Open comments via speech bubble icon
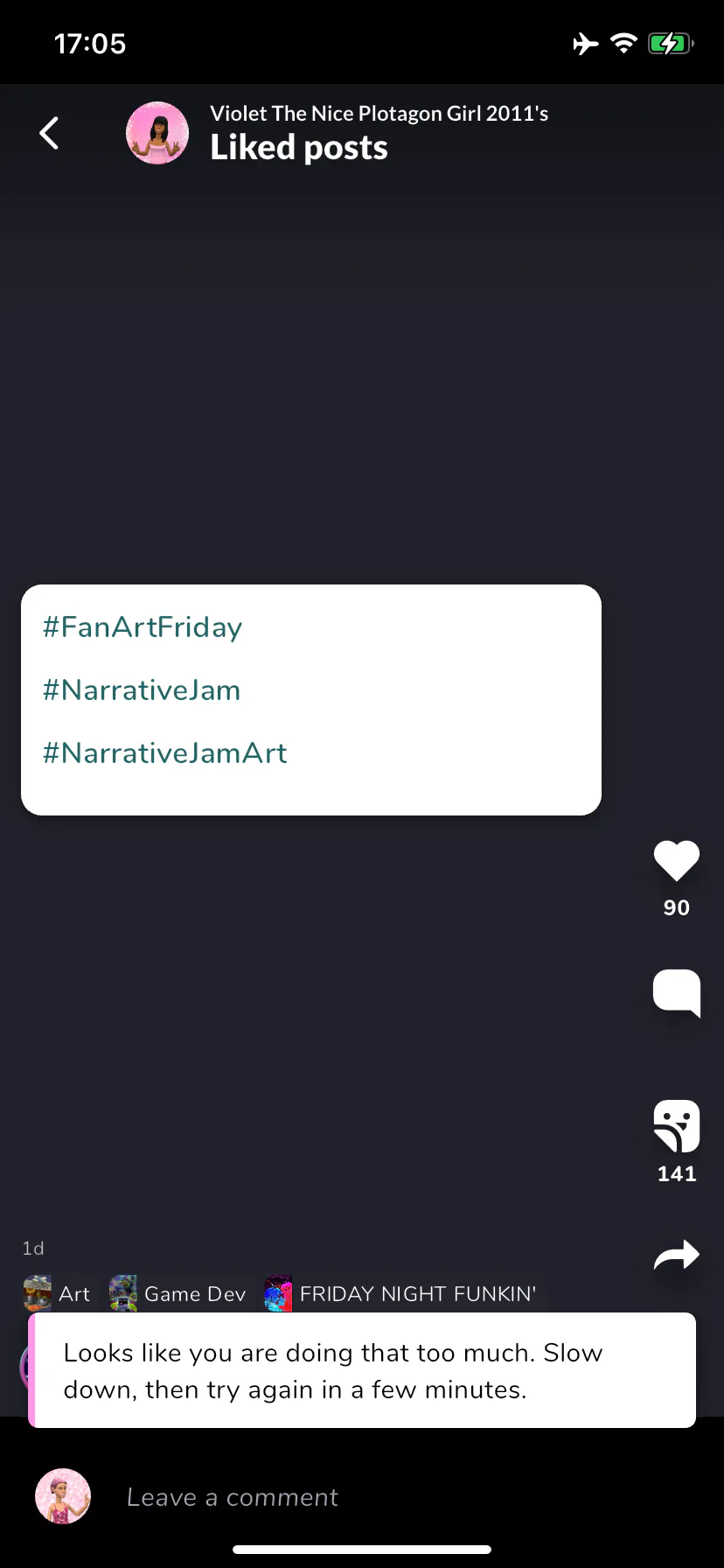Viewport: 724px width, 1568px height. coord(677,993)
